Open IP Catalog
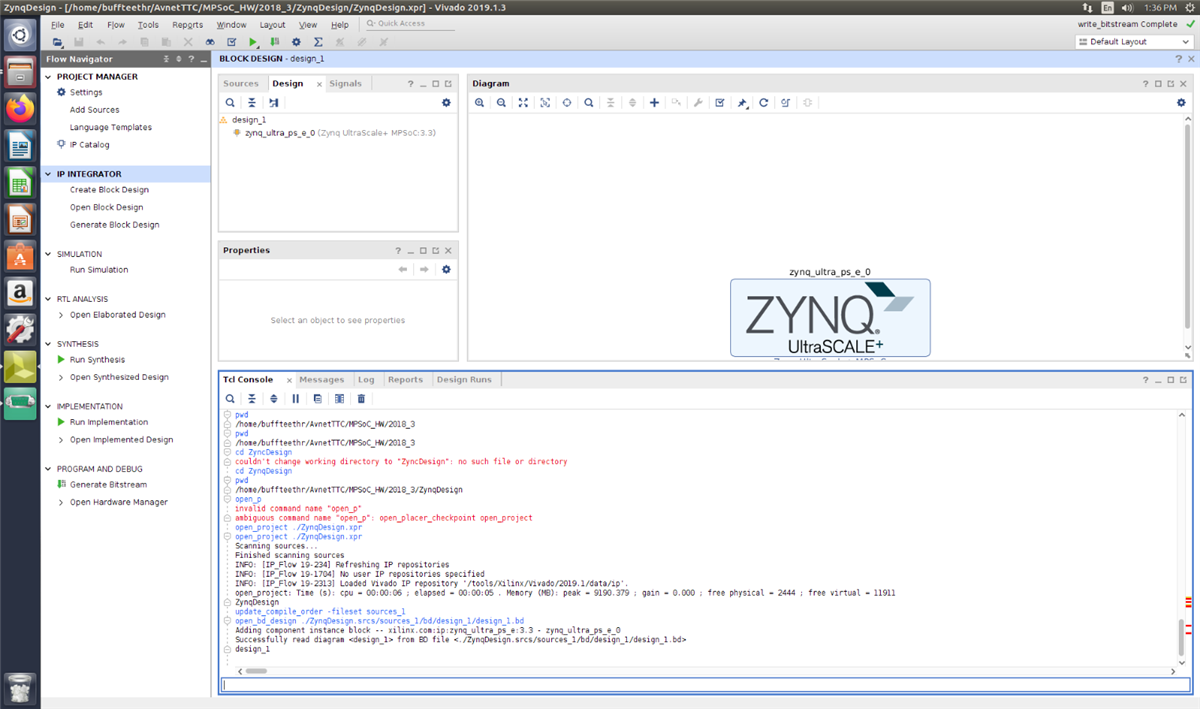This screenshot has width=1200, height=709. 90,145
